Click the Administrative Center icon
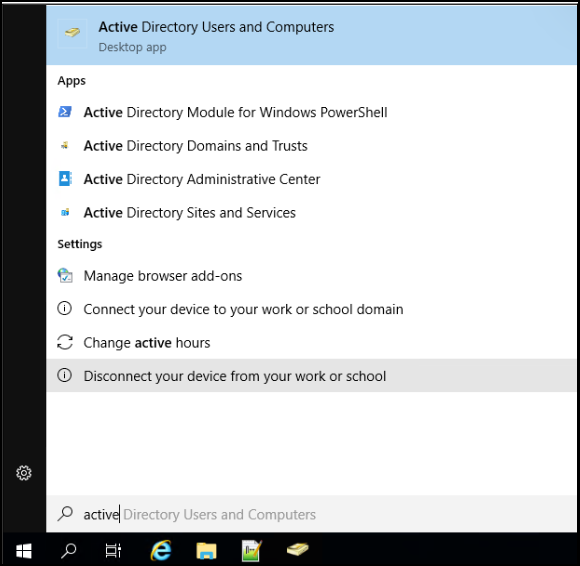This screenshot has height=566, width=580. click(65, 179)
